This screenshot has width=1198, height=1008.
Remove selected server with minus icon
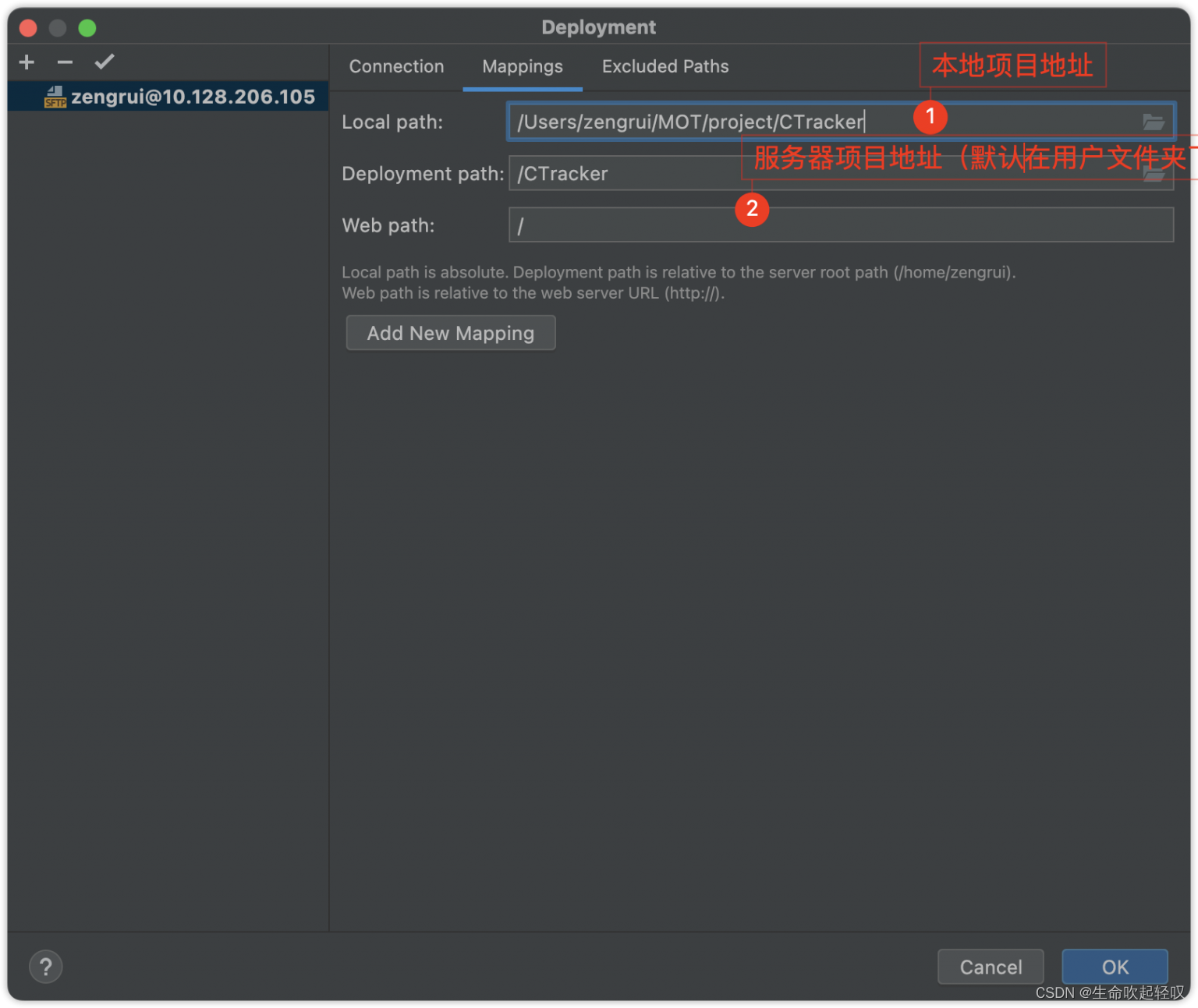coord(65,62)
